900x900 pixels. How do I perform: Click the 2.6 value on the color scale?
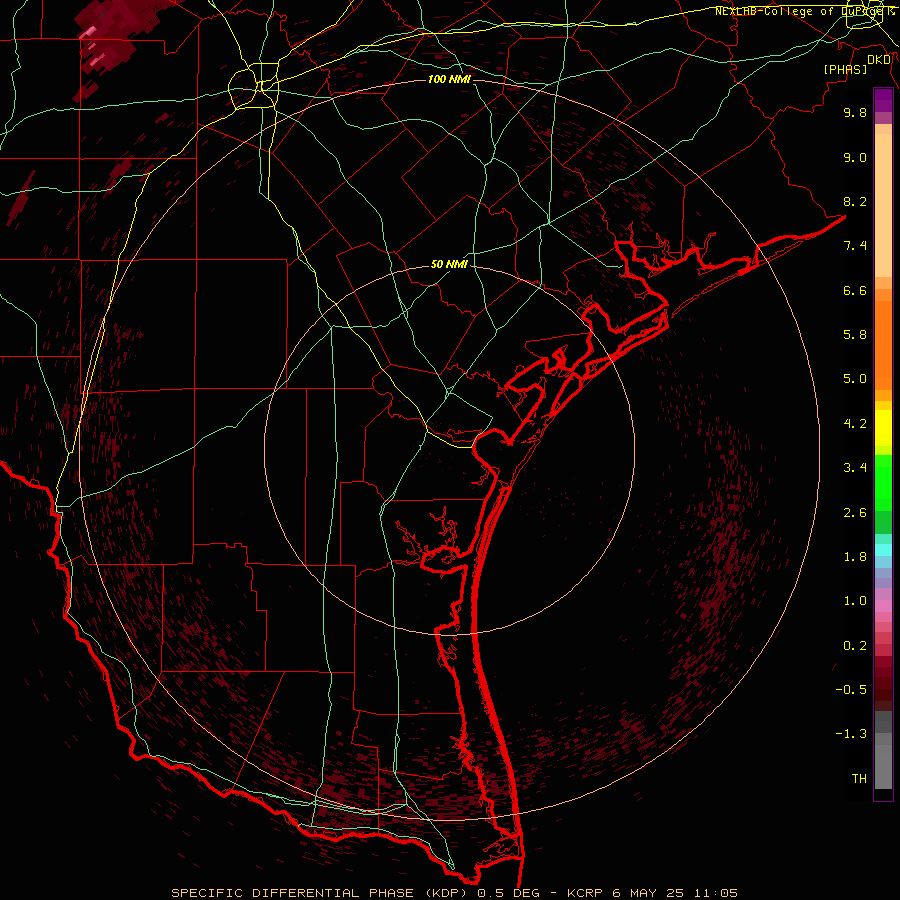(x=855, y=513)
